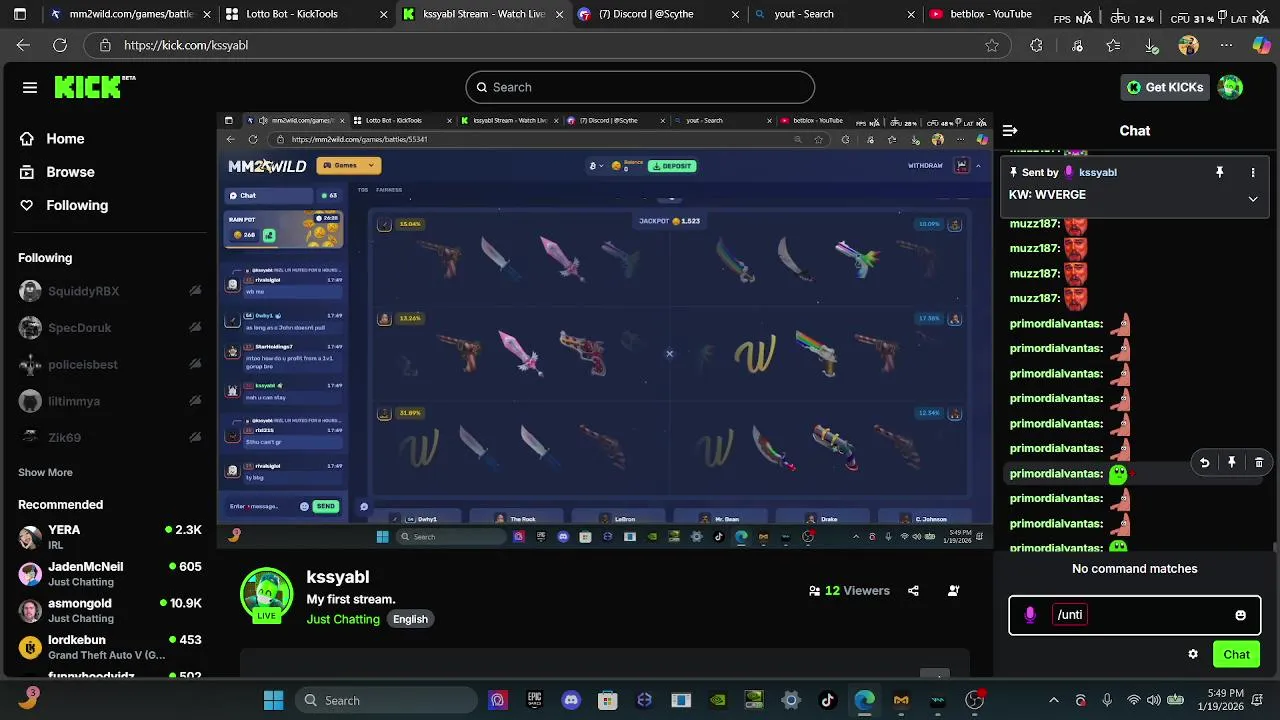Open the emoji picker in chat input
The image size is (1280, 720).
(1240, 615)
